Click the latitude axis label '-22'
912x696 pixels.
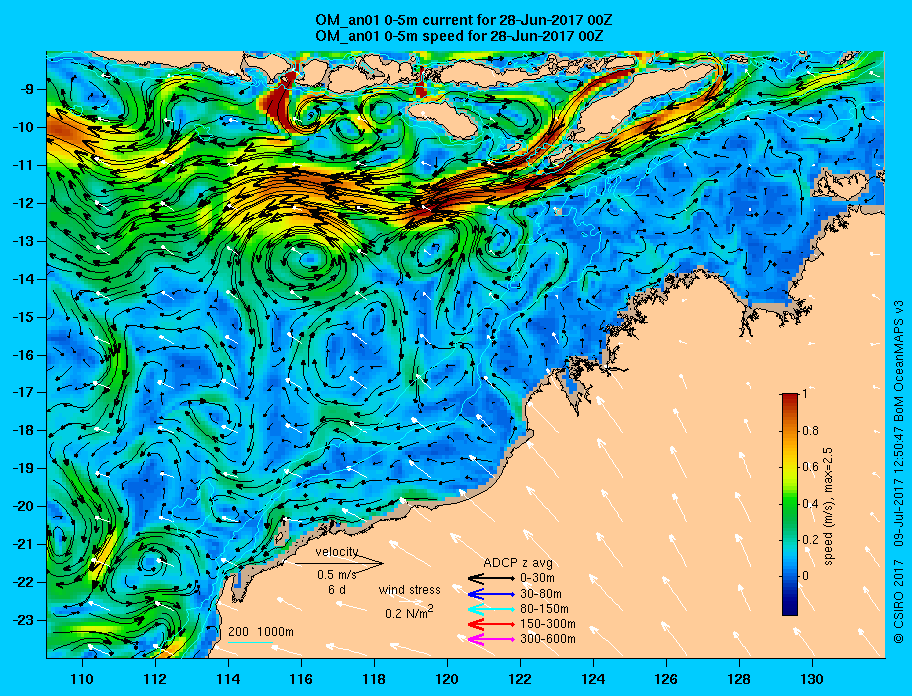(24, 582)
